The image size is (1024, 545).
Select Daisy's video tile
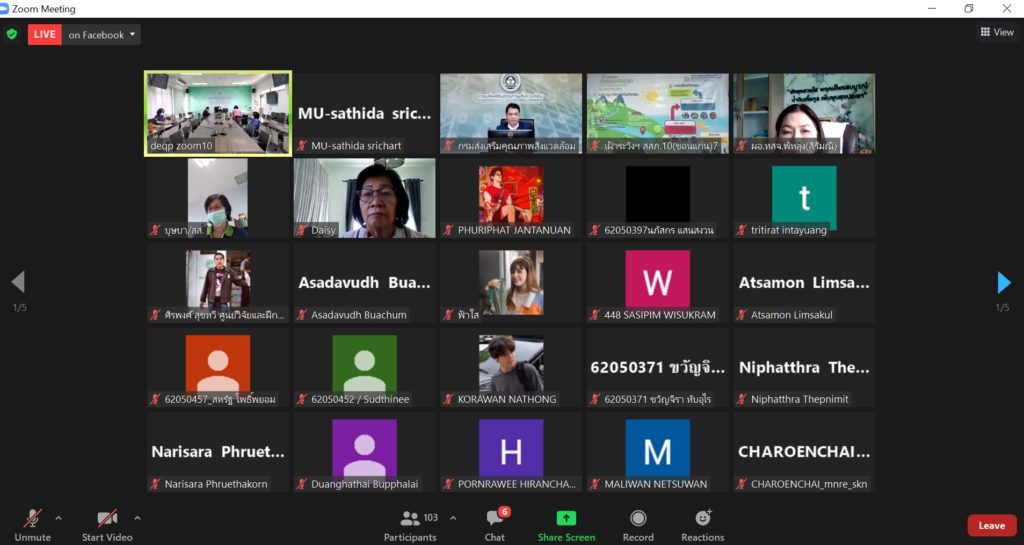pyautogui.click(x=364, y=197)
